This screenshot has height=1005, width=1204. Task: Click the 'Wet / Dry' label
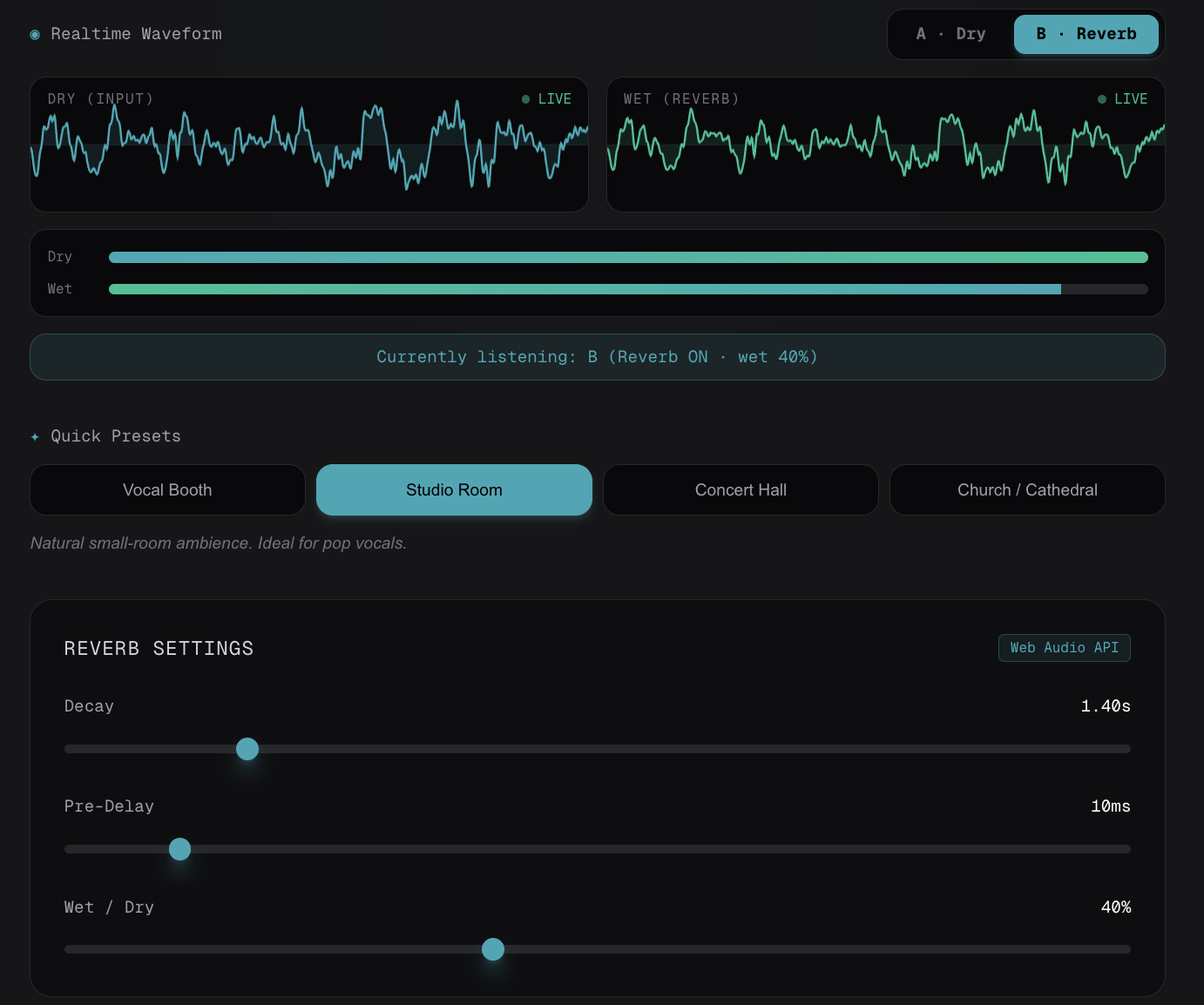pos(109,907)
